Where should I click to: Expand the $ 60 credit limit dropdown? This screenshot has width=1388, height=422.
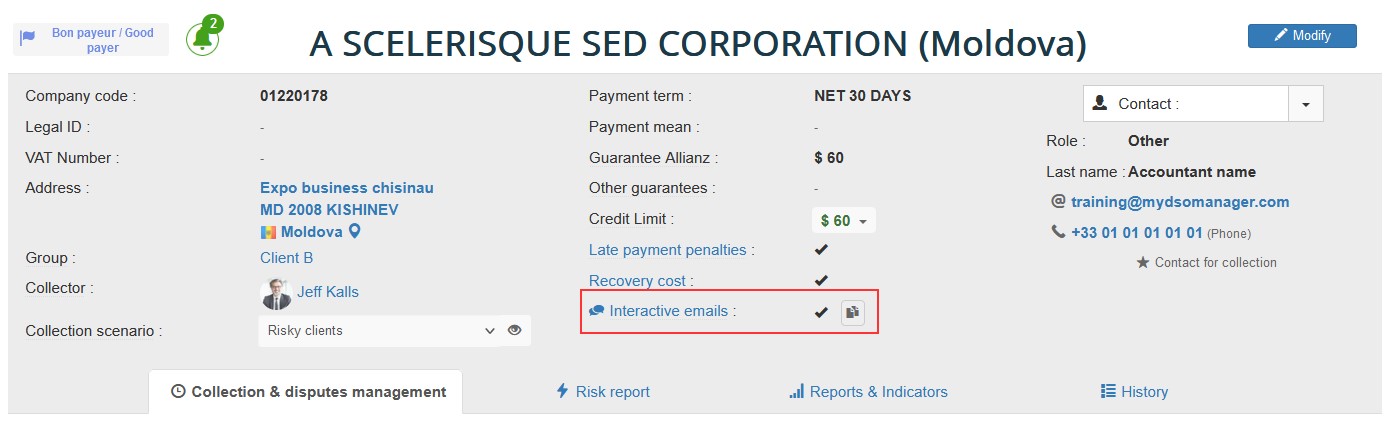point(843,220)
